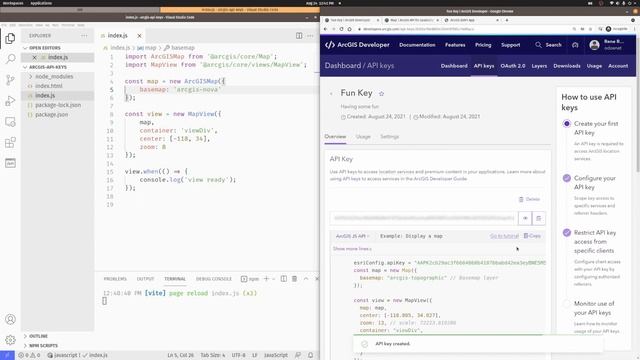The height and width of the screenshot is (360, 640).
Task: Open Run and Debug view
Action: 10,101
